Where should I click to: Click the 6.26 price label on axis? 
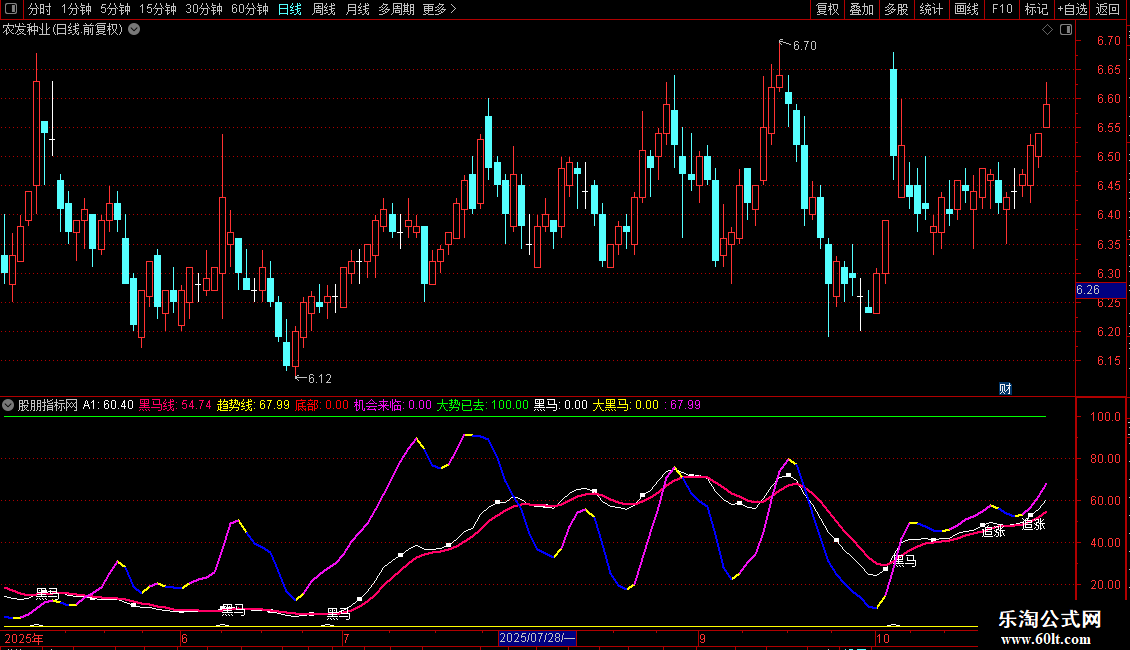pos(1088,290)
